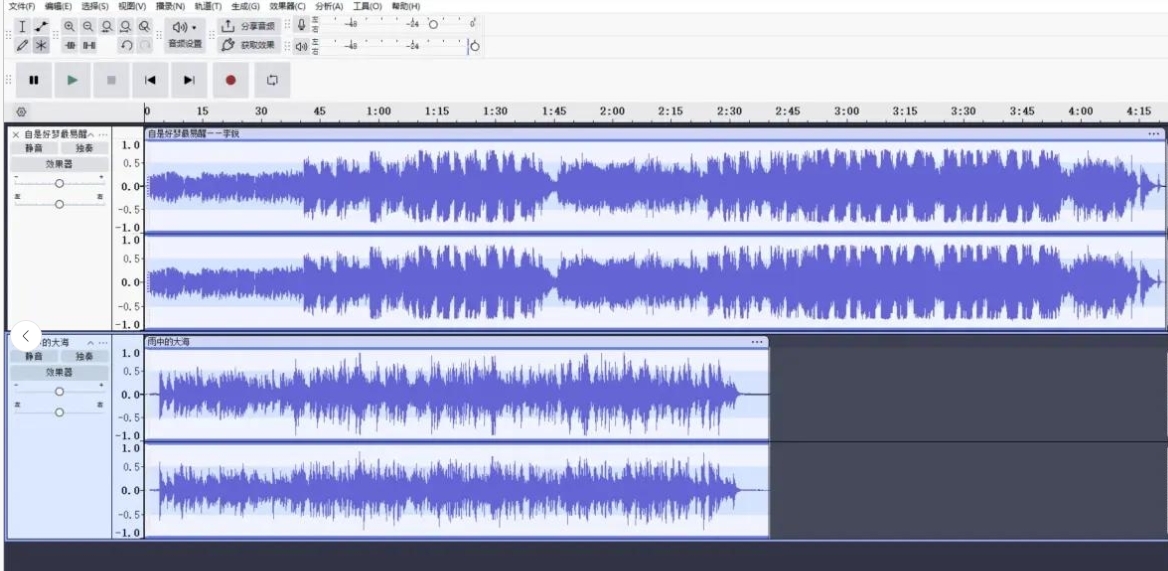Open the 文件(F) menu
Image resolution: width=1168 pixels, height=571 pixels.
point(22,6)
